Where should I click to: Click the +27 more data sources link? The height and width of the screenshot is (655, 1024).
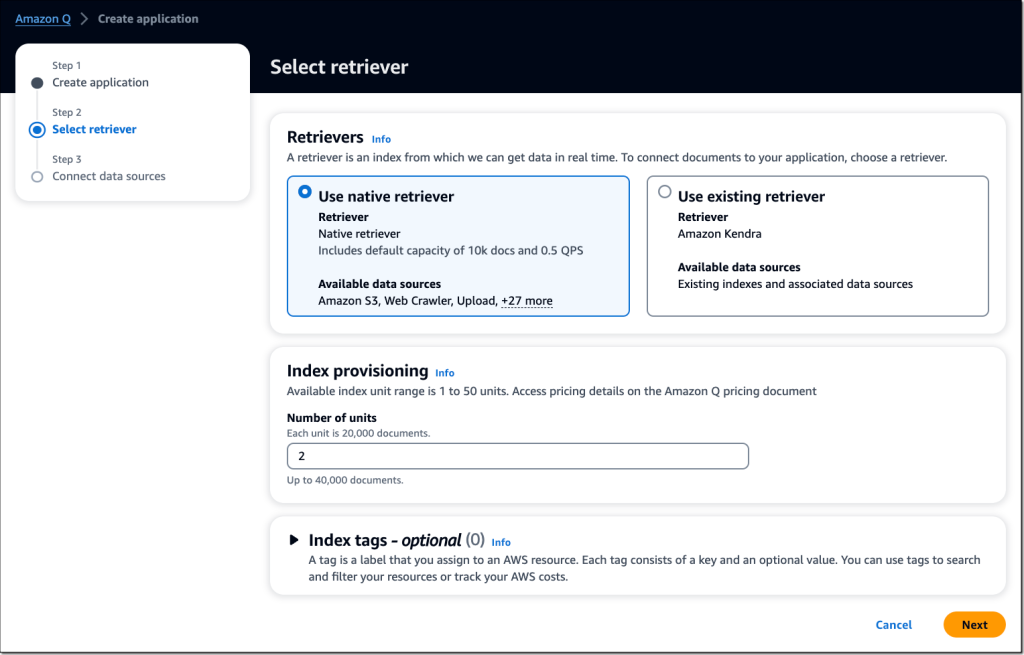(527, 300)
